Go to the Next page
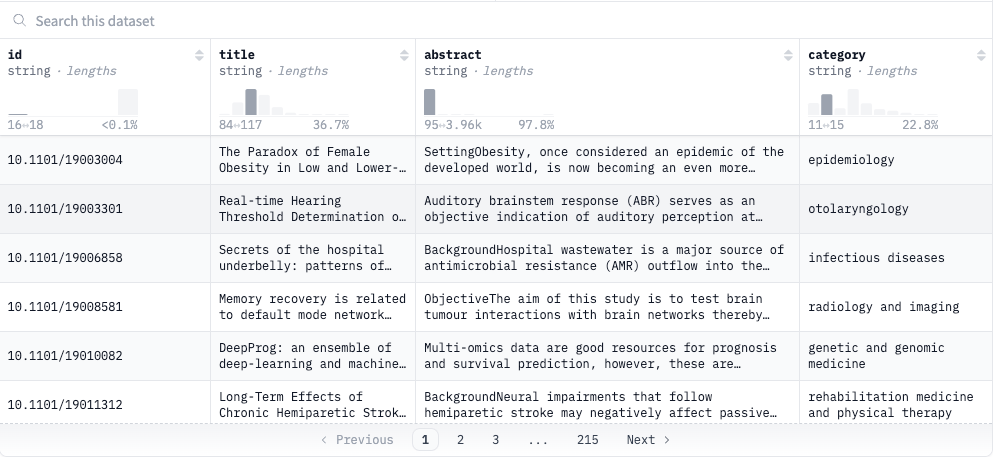Image resolution: width=993 pixels, height=457 pixels. (x=648, y=440)
